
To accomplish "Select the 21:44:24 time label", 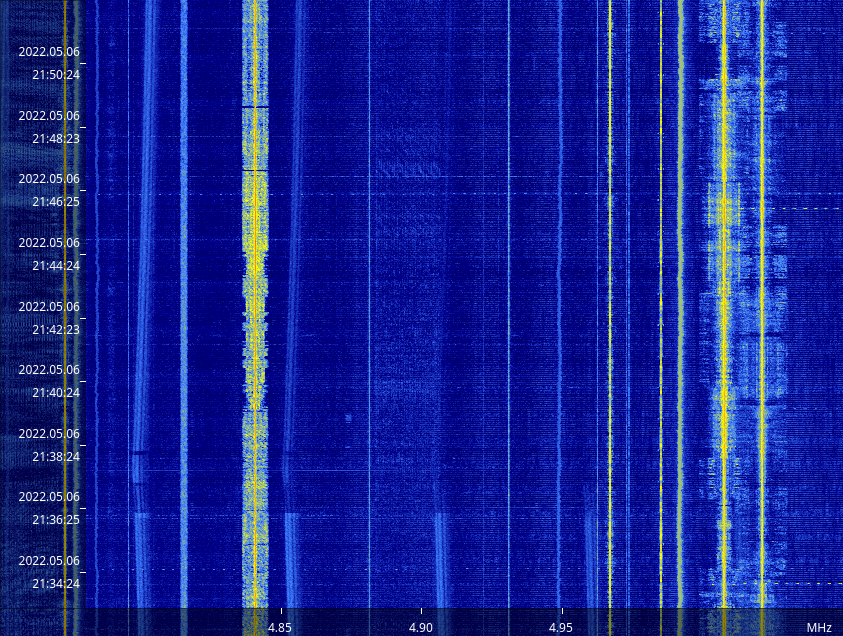I will 56,266.
